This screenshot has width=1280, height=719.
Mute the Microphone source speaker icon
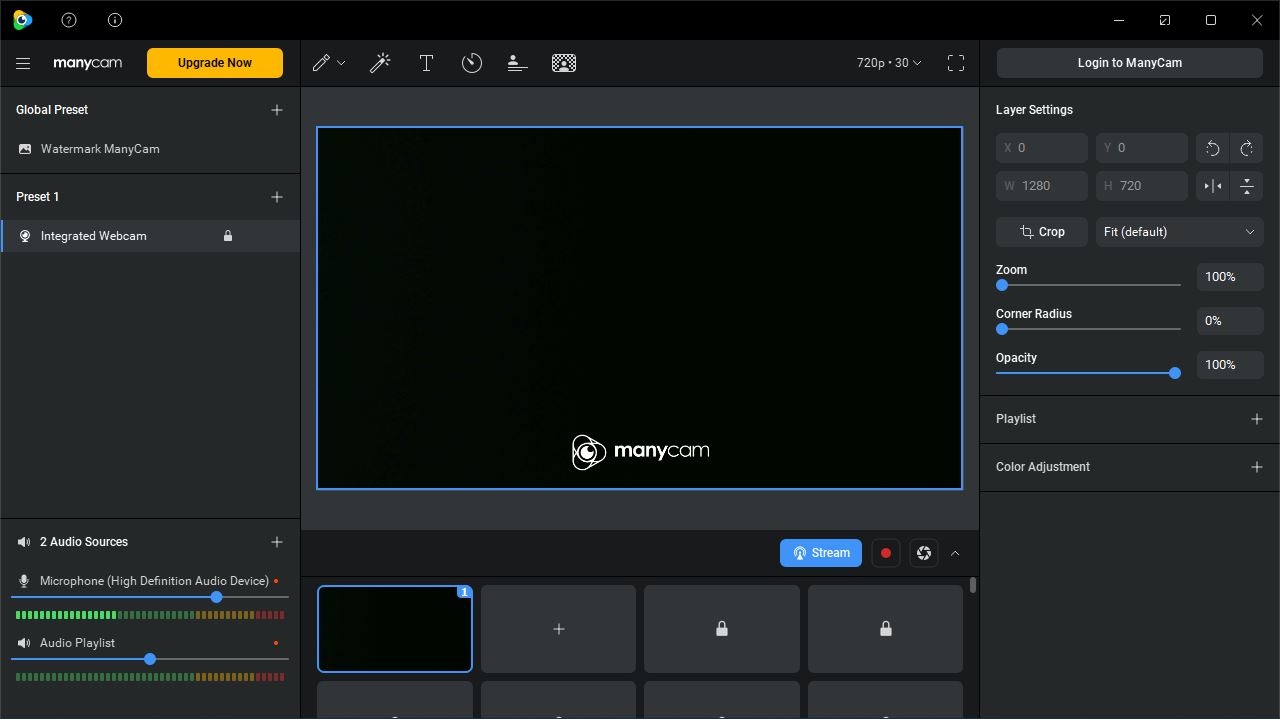(x=24, y=581)
